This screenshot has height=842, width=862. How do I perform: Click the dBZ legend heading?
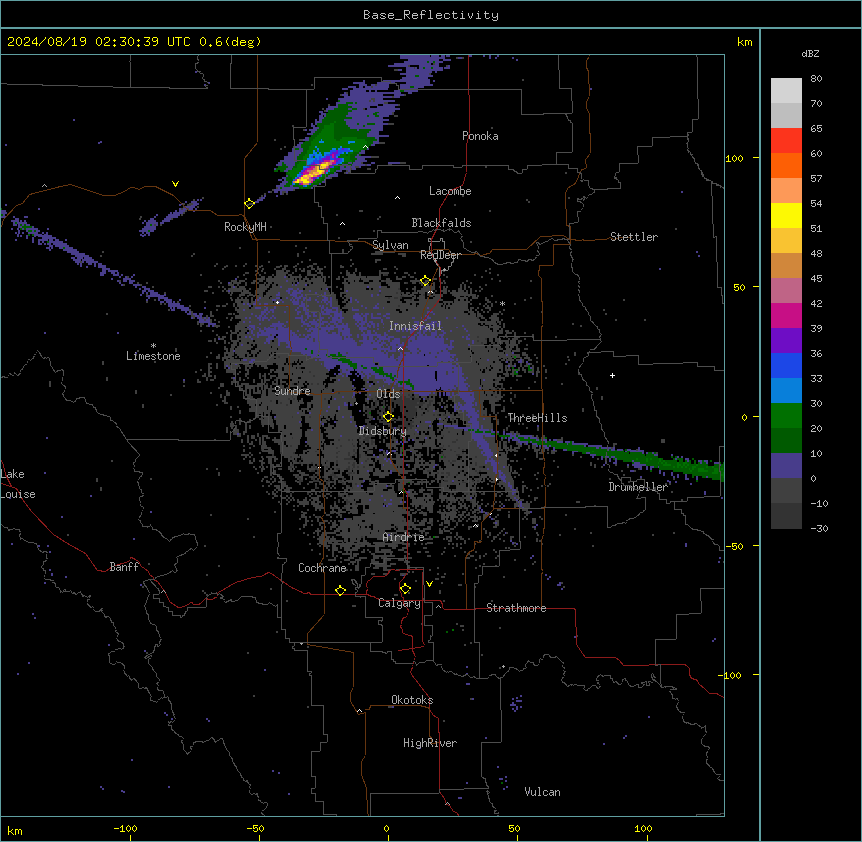click(x=810, y=54)
